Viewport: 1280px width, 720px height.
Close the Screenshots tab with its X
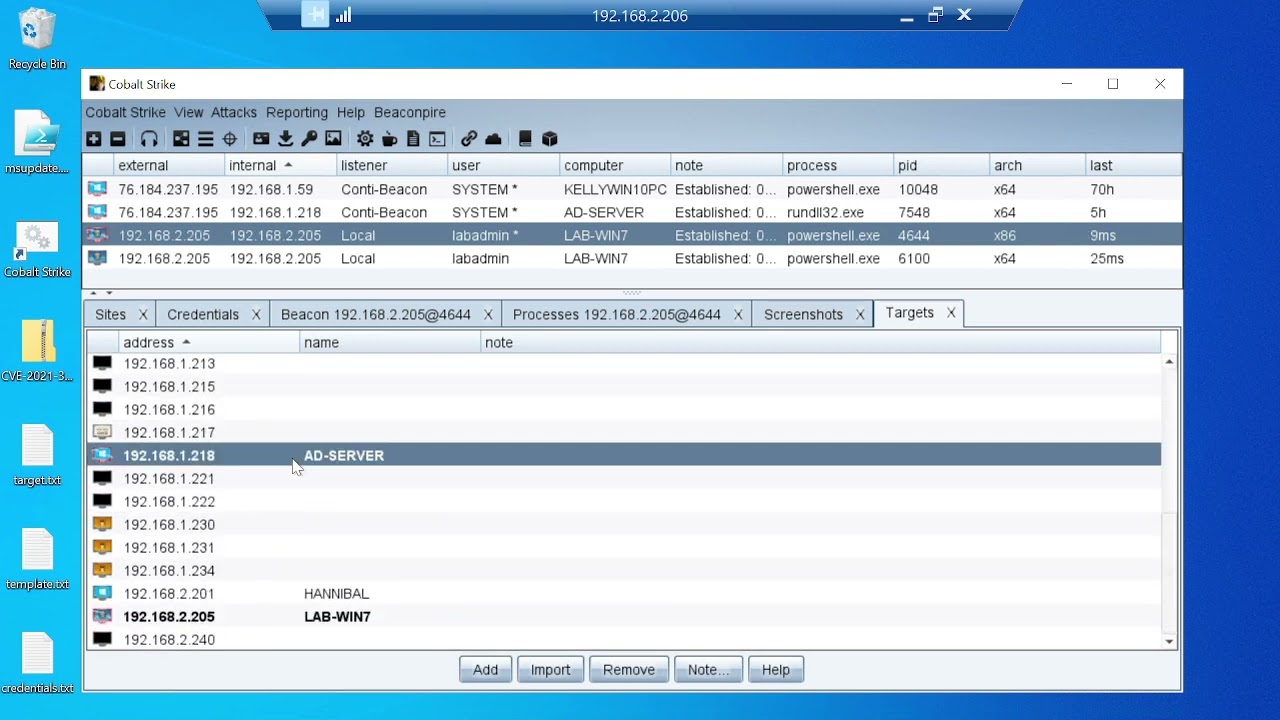click(860, 314)
